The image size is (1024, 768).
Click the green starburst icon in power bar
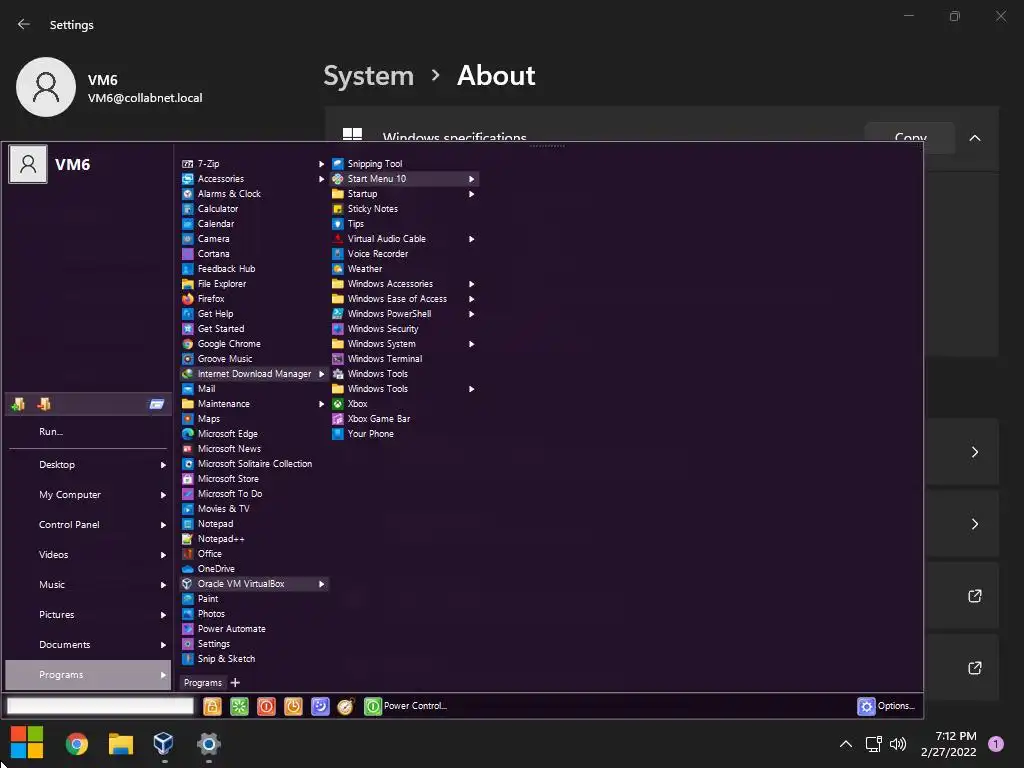pyautogui.click(x=239, y=706)
